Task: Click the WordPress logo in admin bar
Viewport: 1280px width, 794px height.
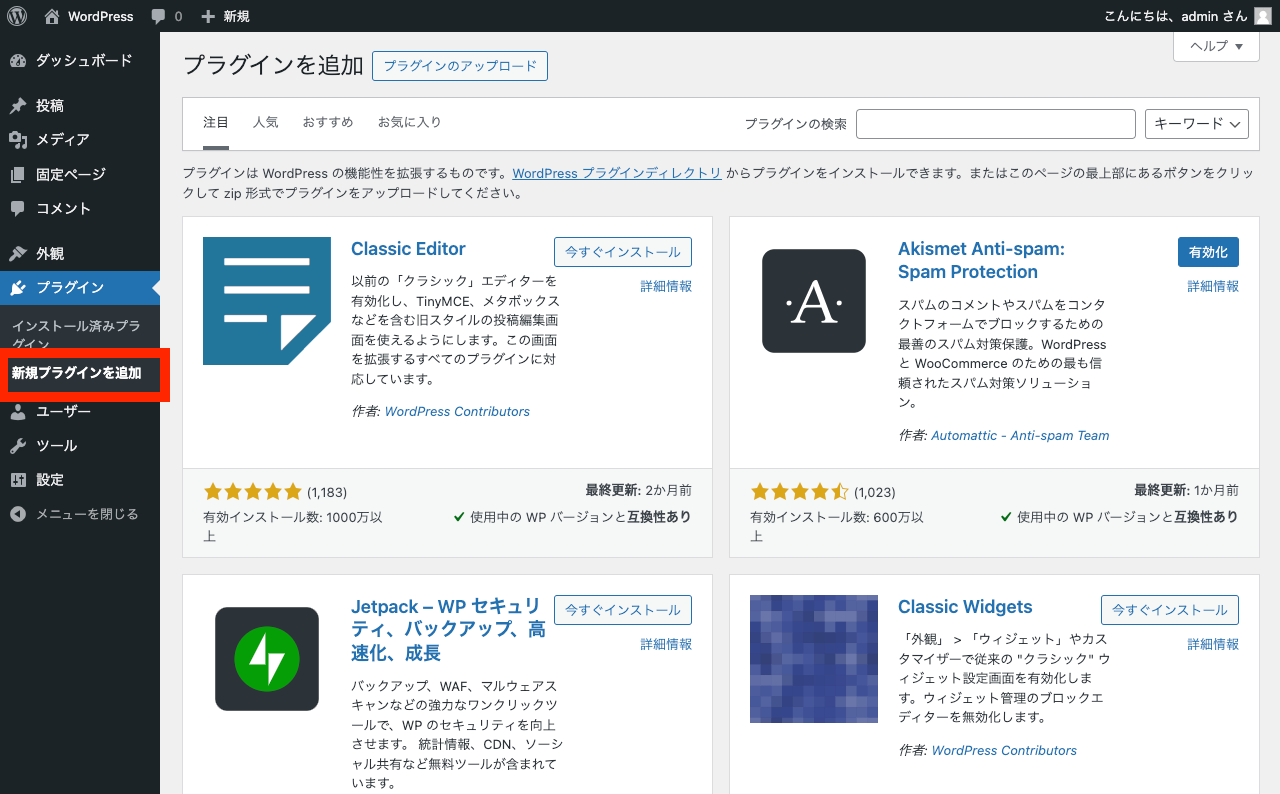Action: coord(17,16)
